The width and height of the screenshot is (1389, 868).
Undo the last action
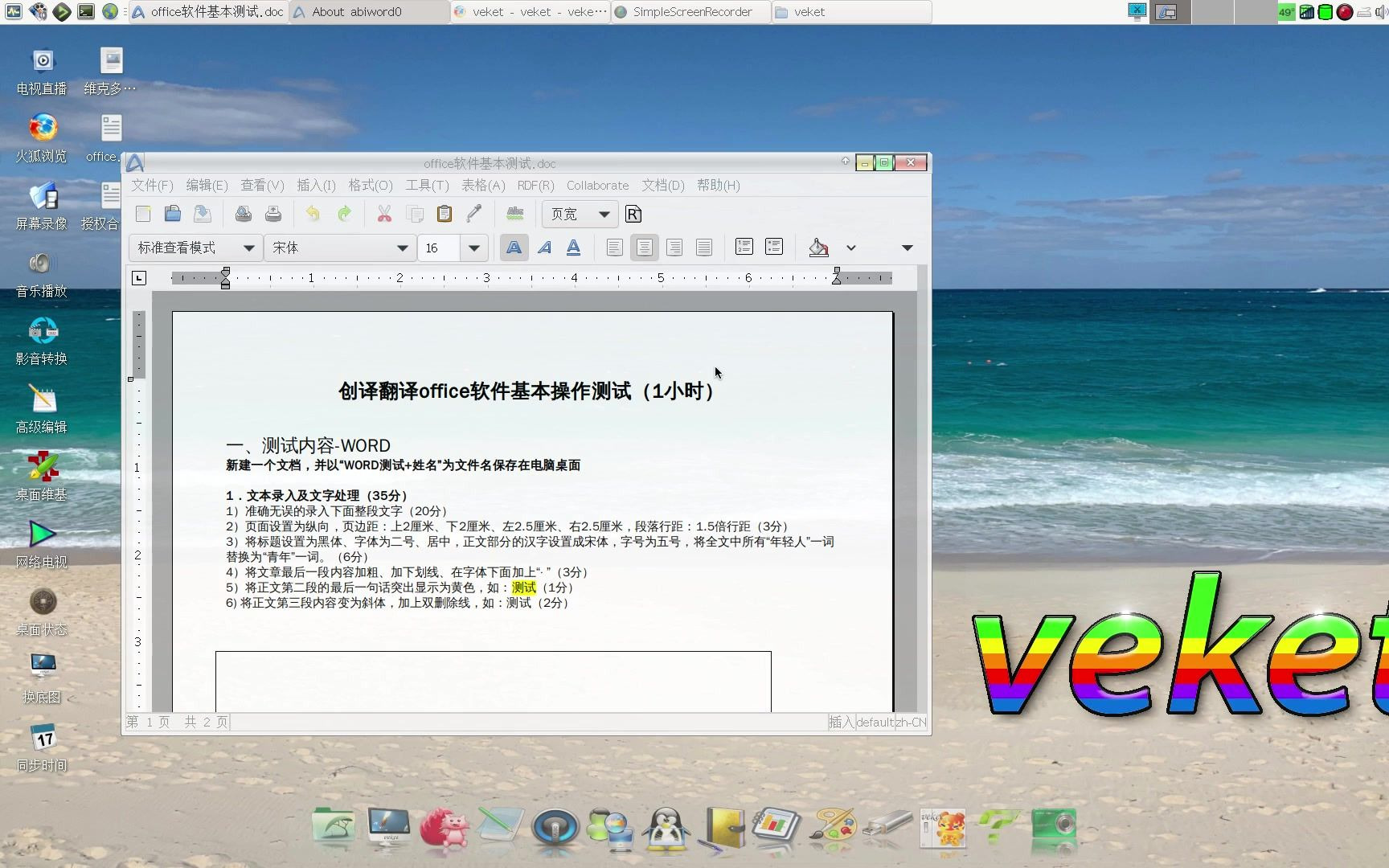313,214
